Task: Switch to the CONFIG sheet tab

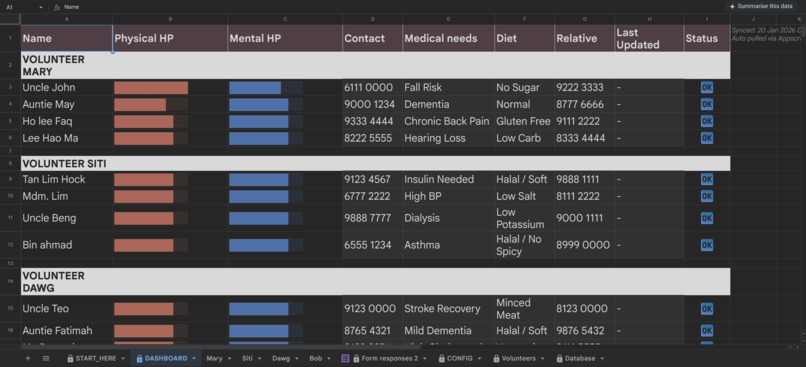Action: [460, 358]
